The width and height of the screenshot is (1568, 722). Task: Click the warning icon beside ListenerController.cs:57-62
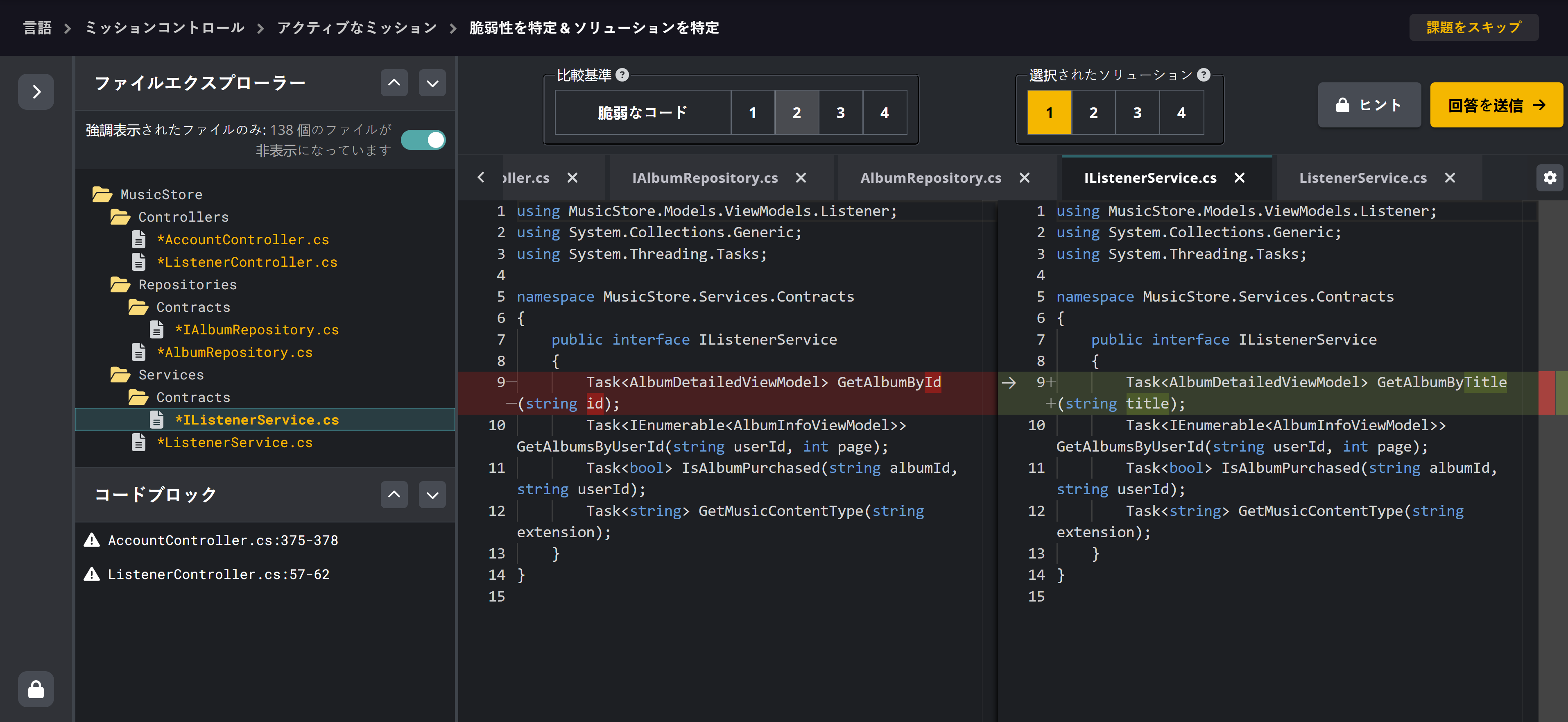click(x=92, y=574)
